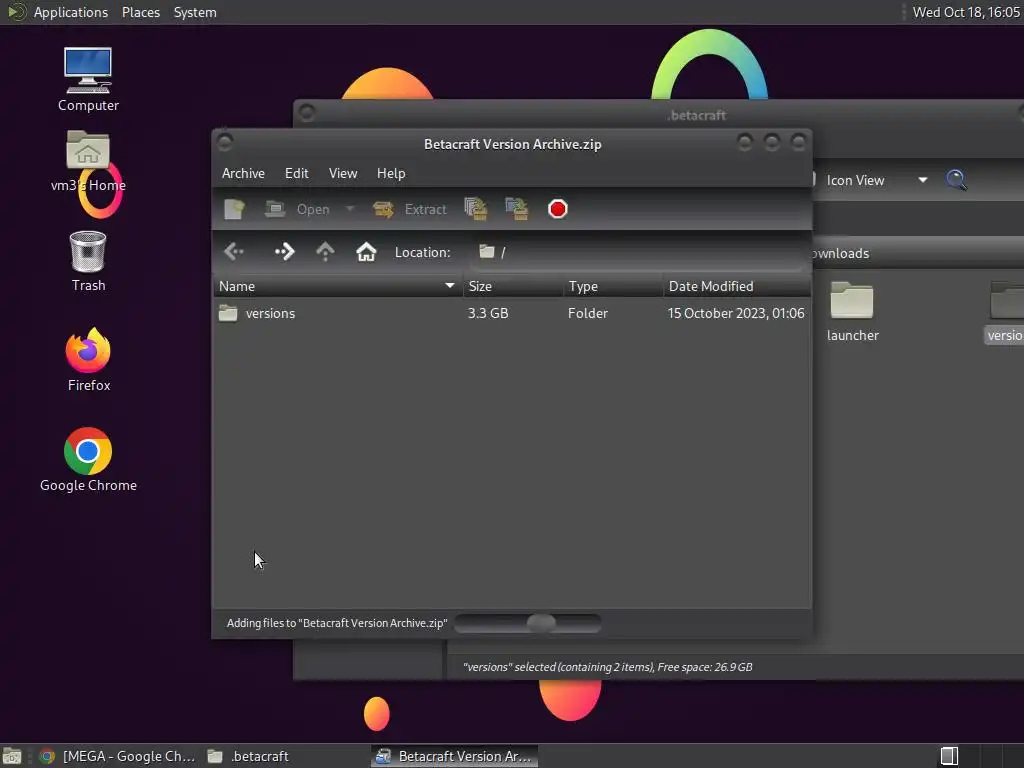Sort by Type column header
This screenshot has width=1024, height=768.
pyautogui.click(x=613, y=286)
